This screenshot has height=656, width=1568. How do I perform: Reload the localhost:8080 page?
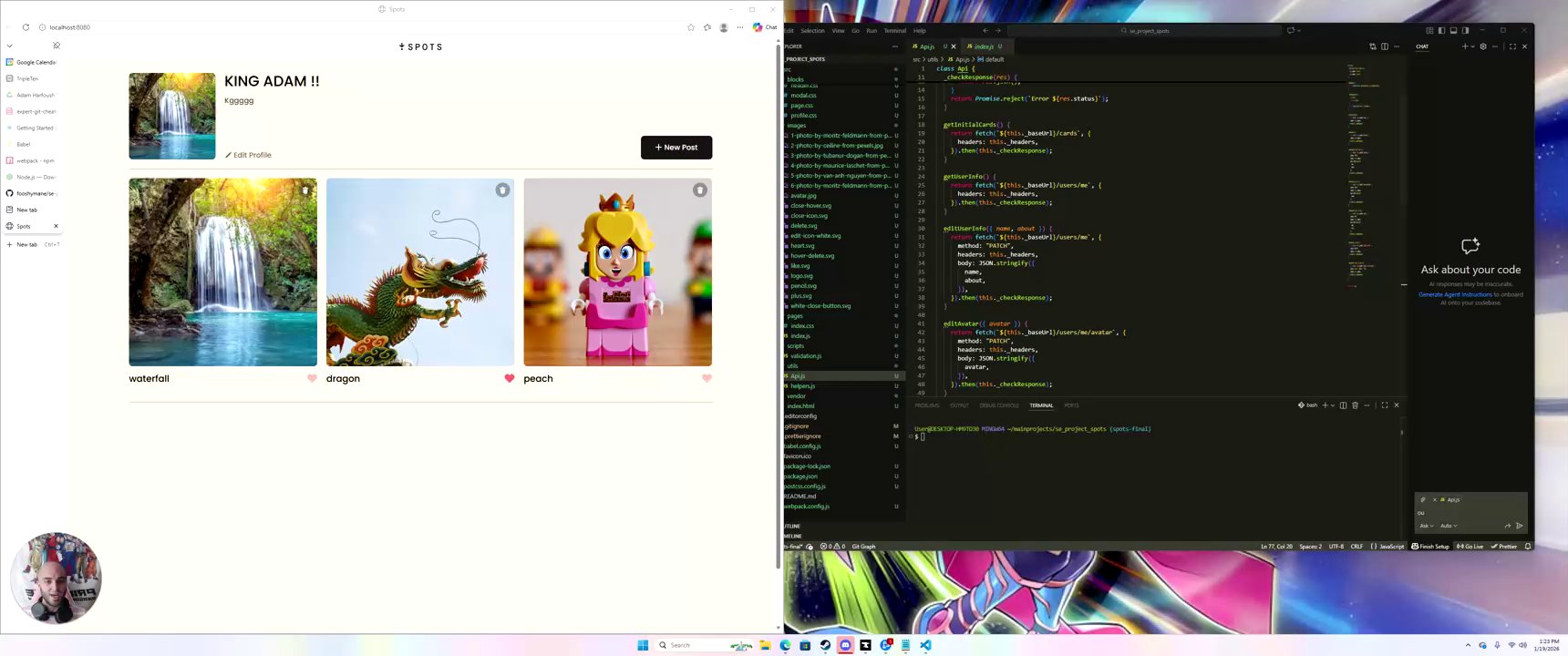pyautogui.click(x=26, y=27)
